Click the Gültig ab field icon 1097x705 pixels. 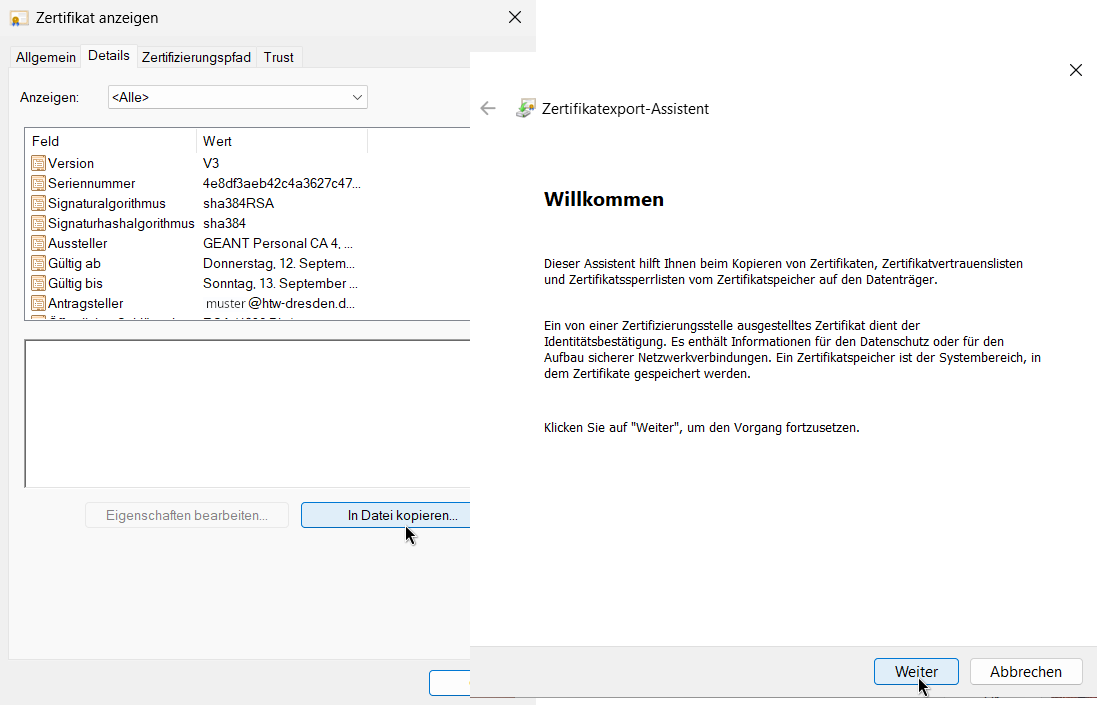click(x=39, y=263)
